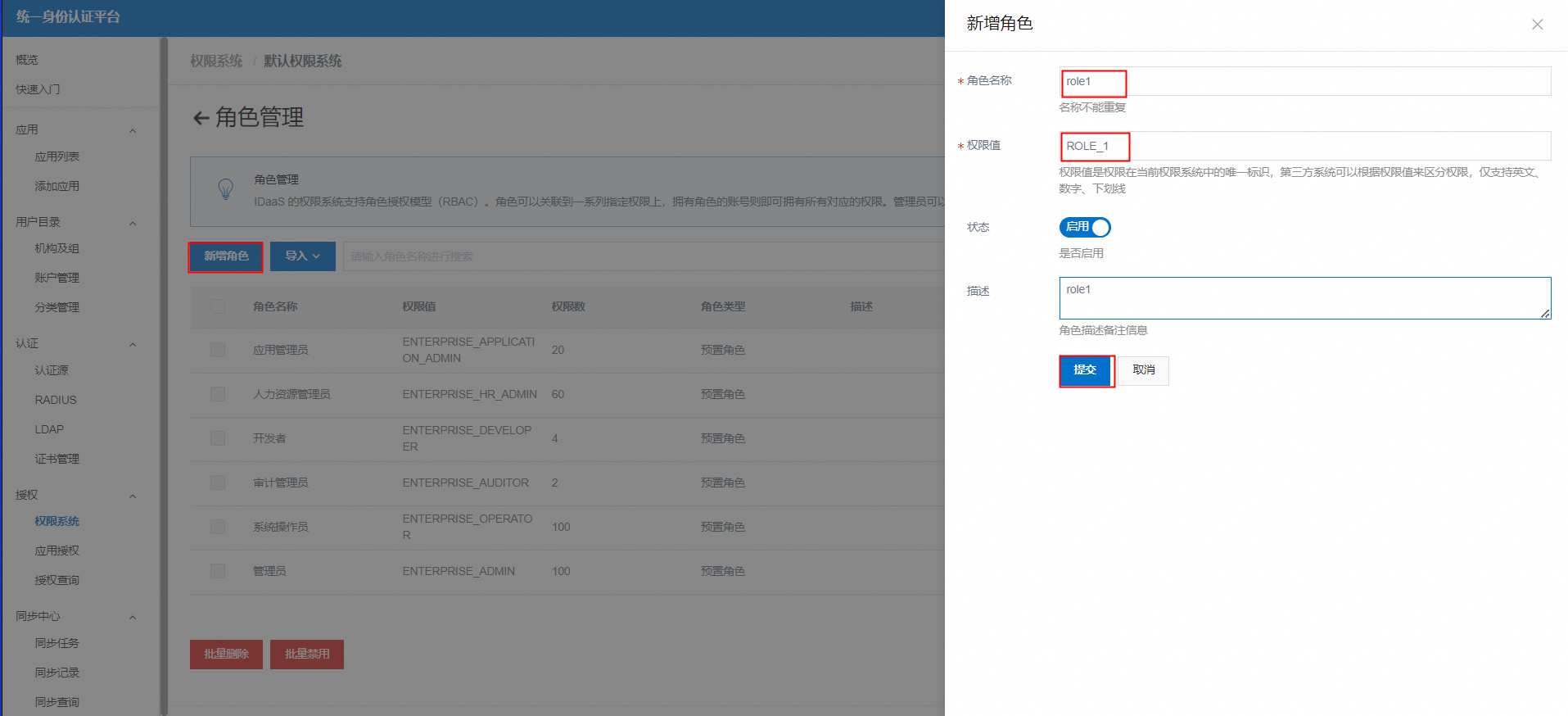Click the lightbulb info icon

[x=226, y=189]
